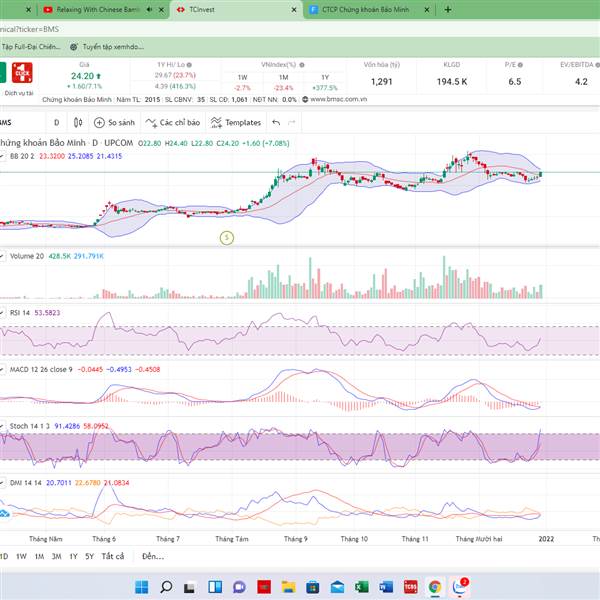Redo the chart action
The width and height of the screenshot is (600, 600).
click(292, 122)
